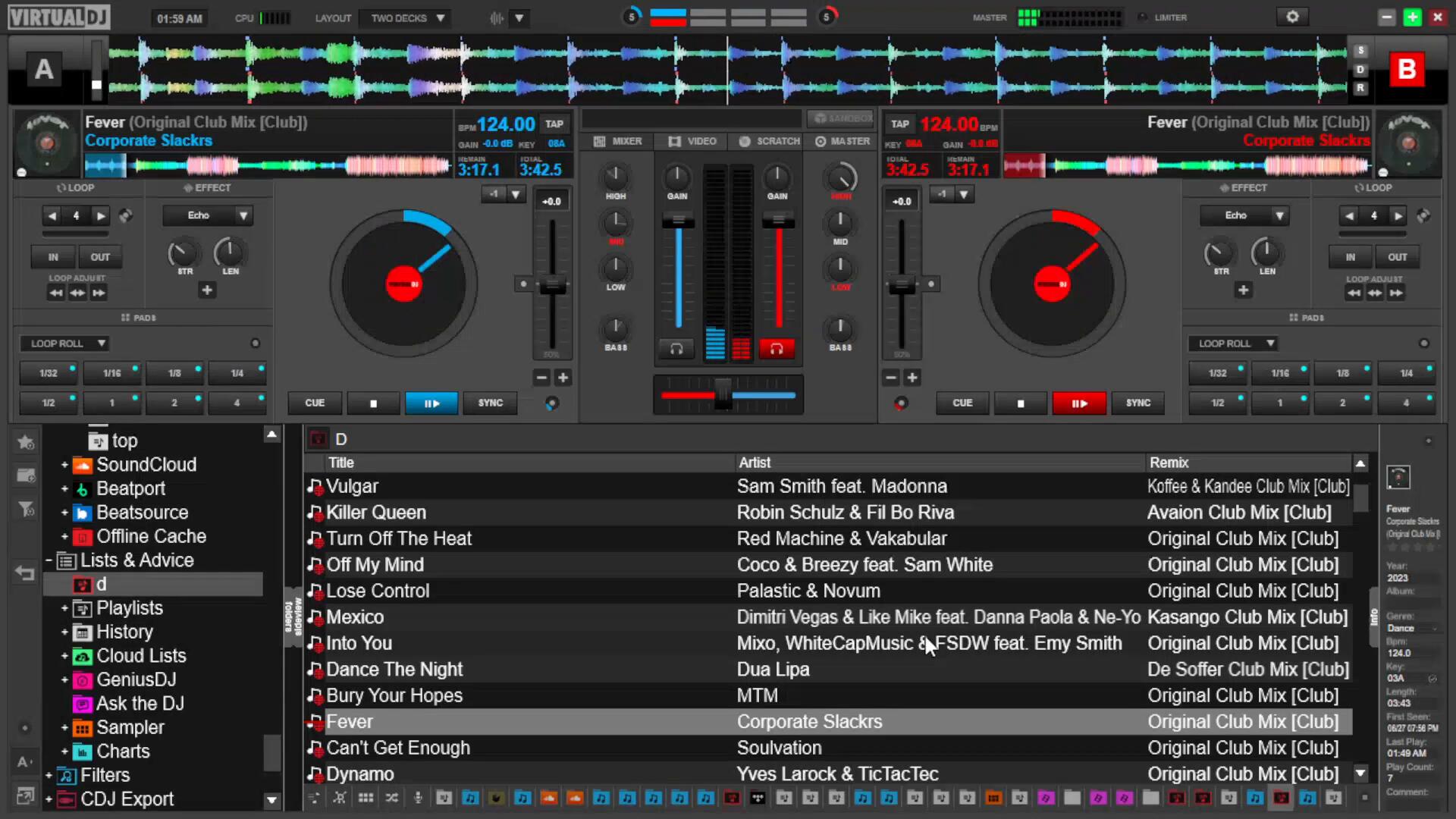
Task: Switch to the SCRATCH tab
Action: pyautogui.click(x=770, y=141)
